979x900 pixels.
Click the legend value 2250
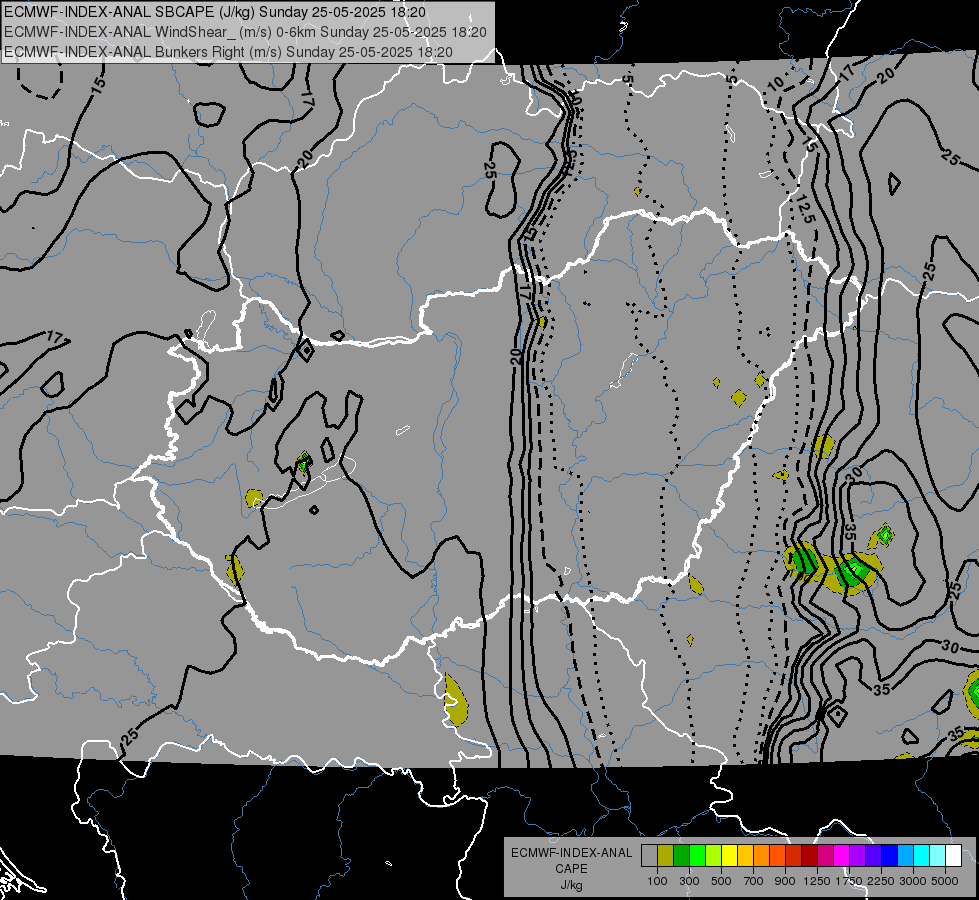881,881
